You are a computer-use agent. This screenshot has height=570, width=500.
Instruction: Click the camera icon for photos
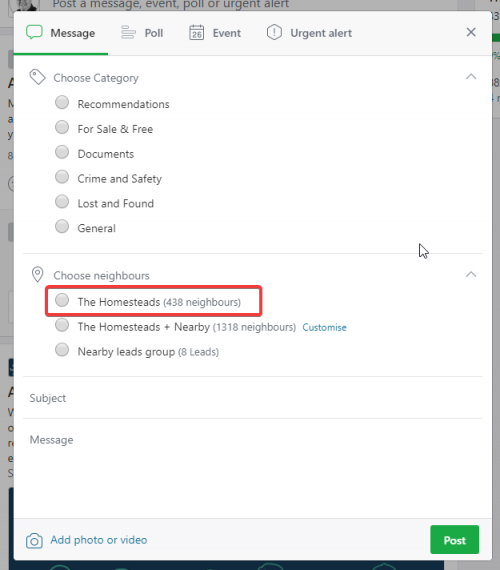coord(34,541)
